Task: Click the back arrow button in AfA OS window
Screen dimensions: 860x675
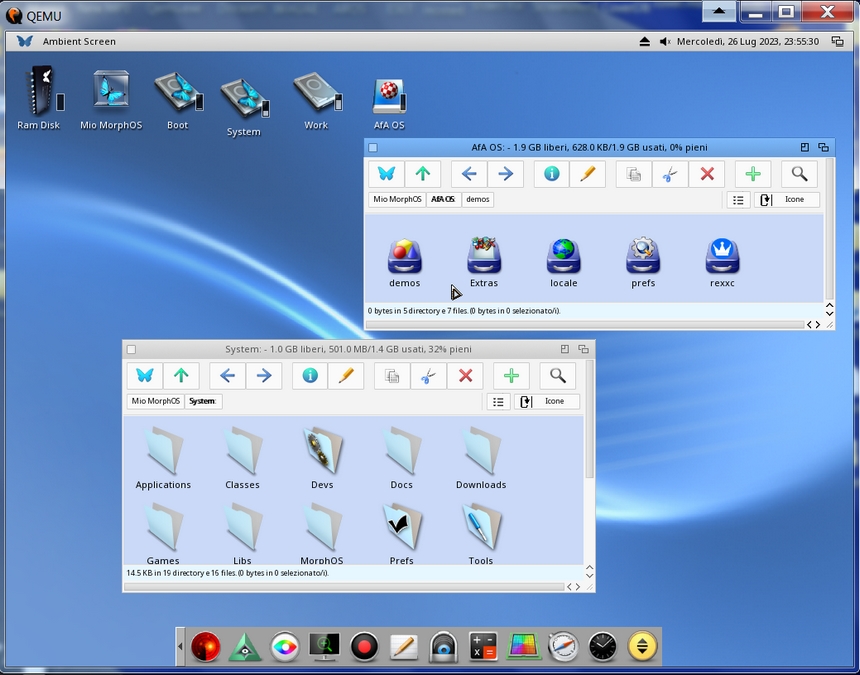Action: pyautogui.click(x=469, y=174)
